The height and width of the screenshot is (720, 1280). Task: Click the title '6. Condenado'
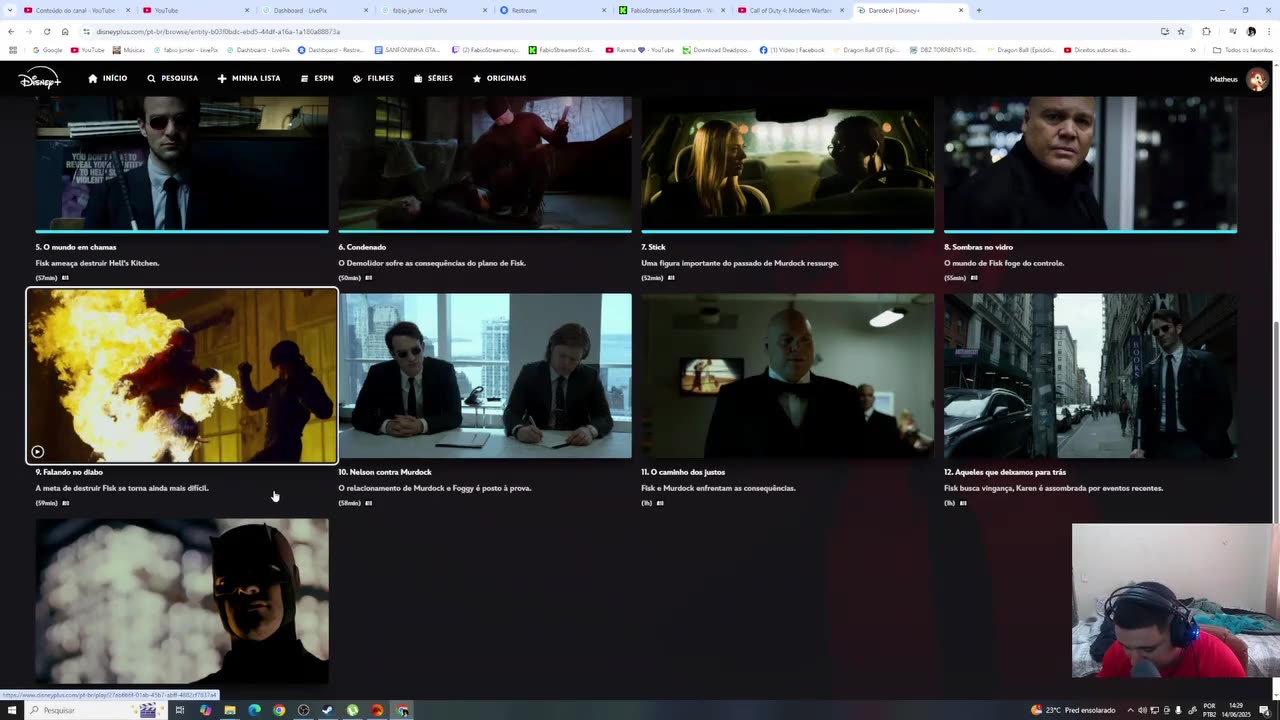pyautogui.click(x=362, y=247)
